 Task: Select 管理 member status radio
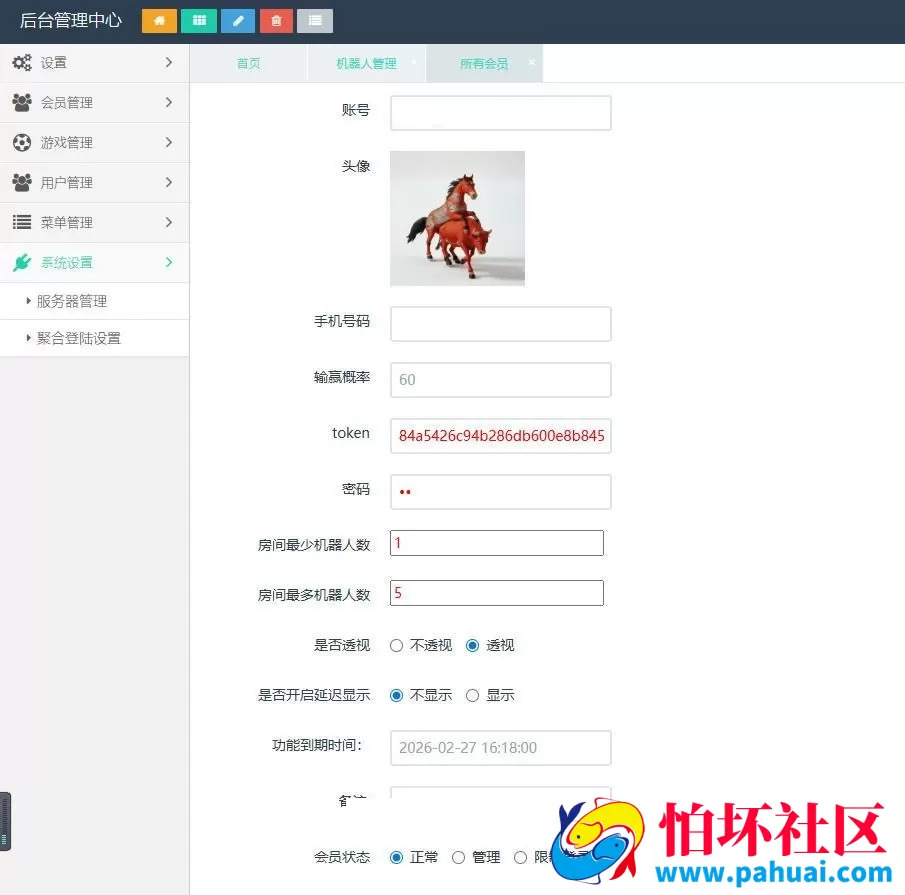click(458, 857)
